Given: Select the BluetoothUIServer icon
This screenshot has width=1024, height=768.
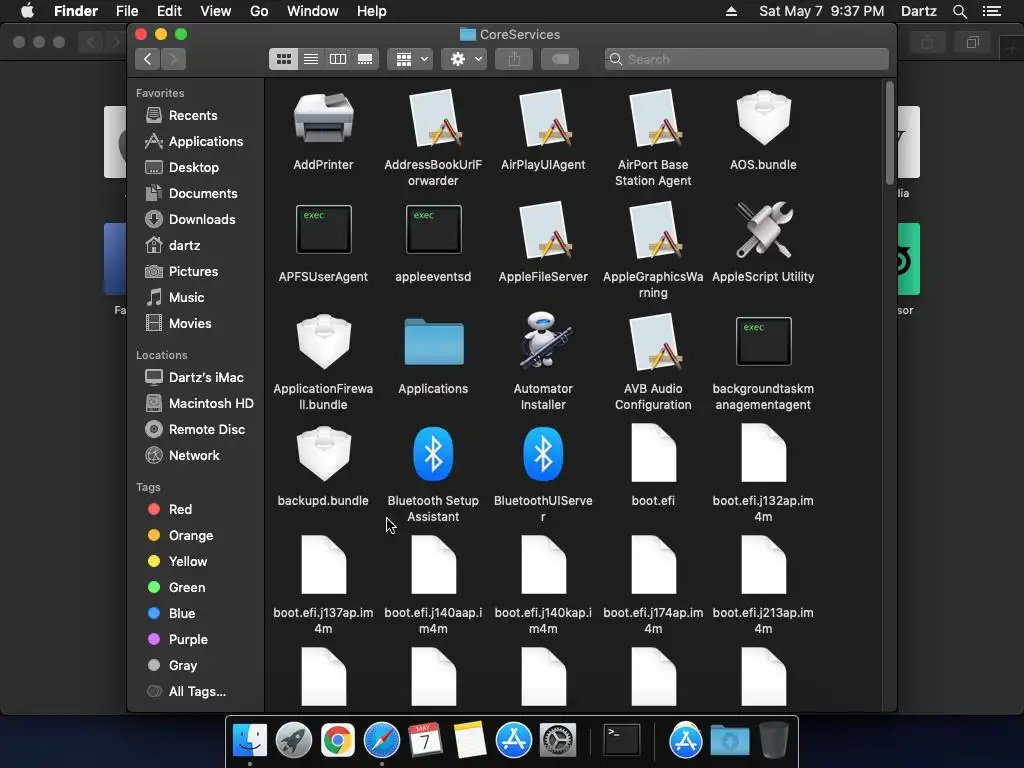Looking at the screenshot, I should [x=543, y=454].
